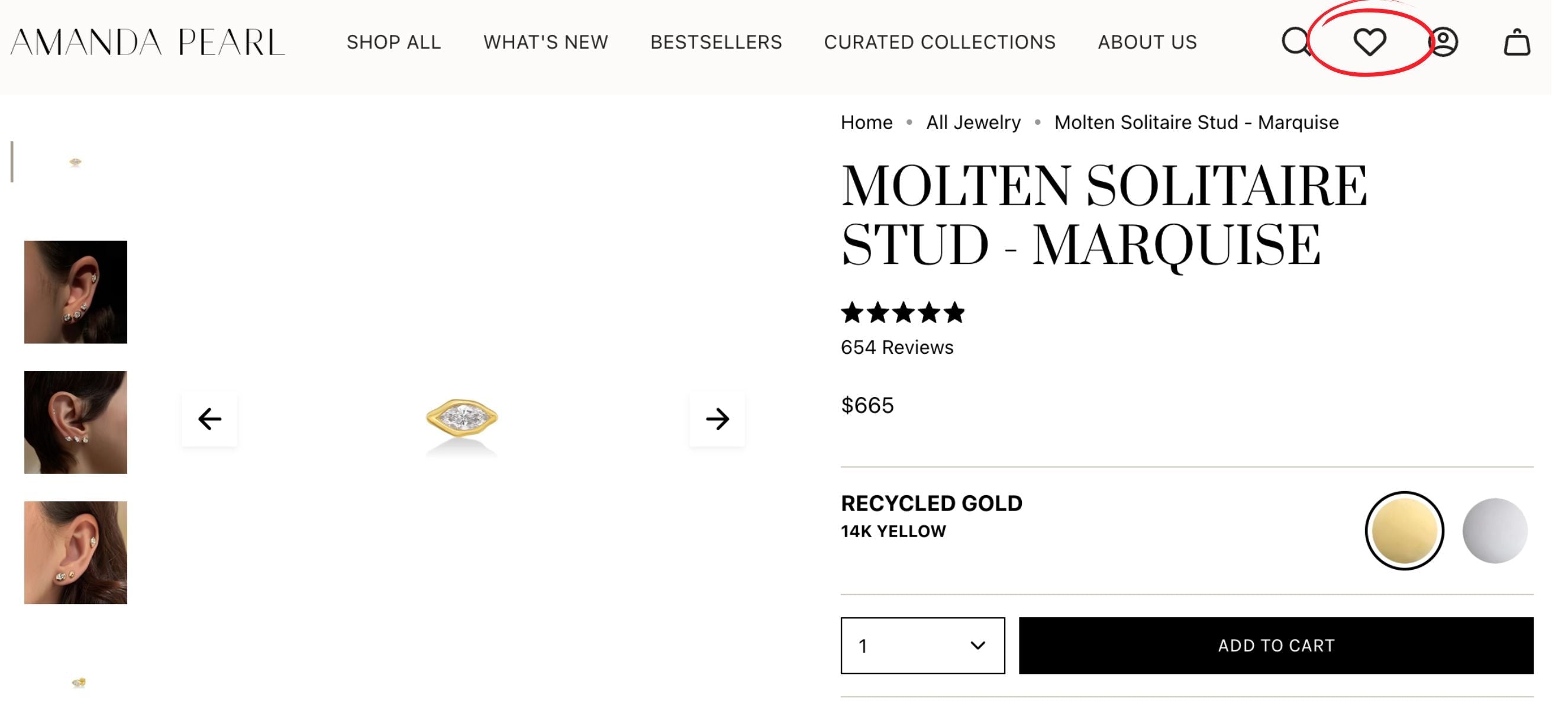Click the five-star rating icons
1568x710 pixels.
tap(903, 313)
